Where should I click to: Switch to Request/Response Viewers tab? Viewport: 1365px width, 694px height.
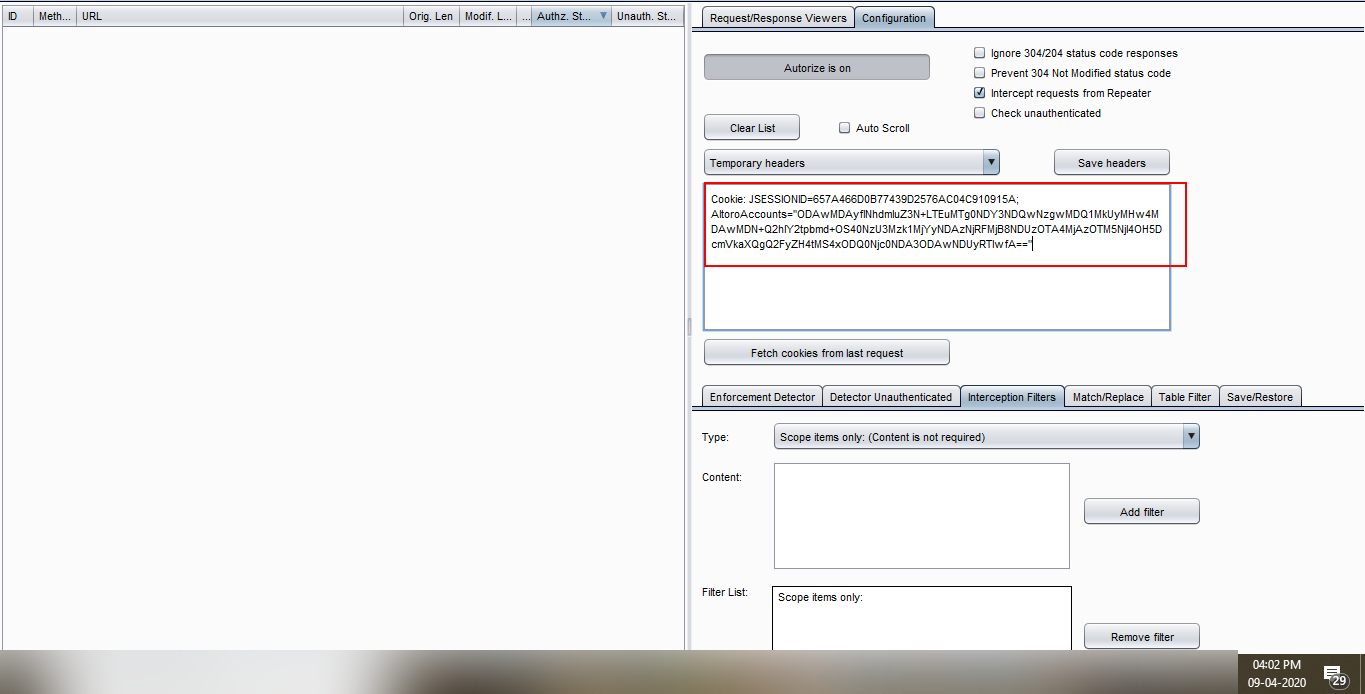778,18
